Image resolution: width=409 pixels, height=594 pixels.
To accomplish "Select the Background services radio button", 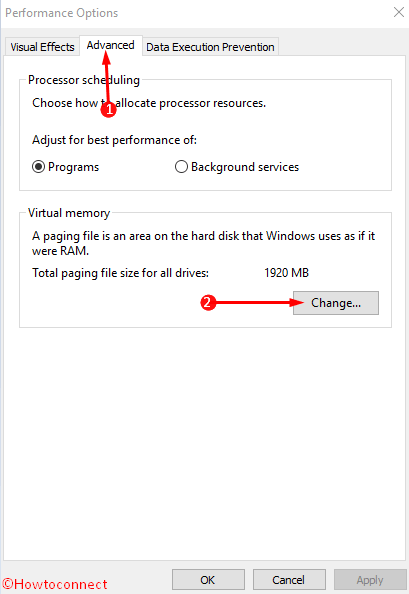I will pyautogui.click(x=181, y=167).
